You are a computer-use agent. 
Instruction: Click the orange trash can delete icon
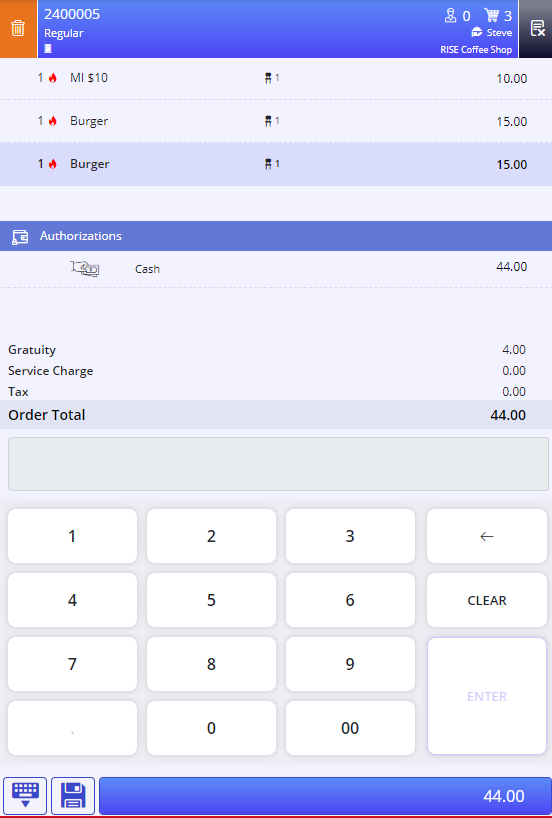[x=18, y=29]
